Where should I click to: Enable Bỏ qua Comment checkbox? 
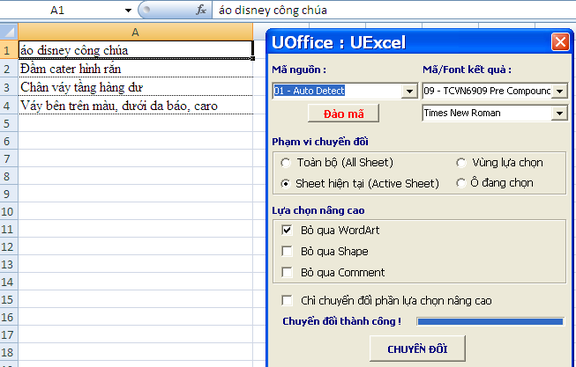click(287, 273)
